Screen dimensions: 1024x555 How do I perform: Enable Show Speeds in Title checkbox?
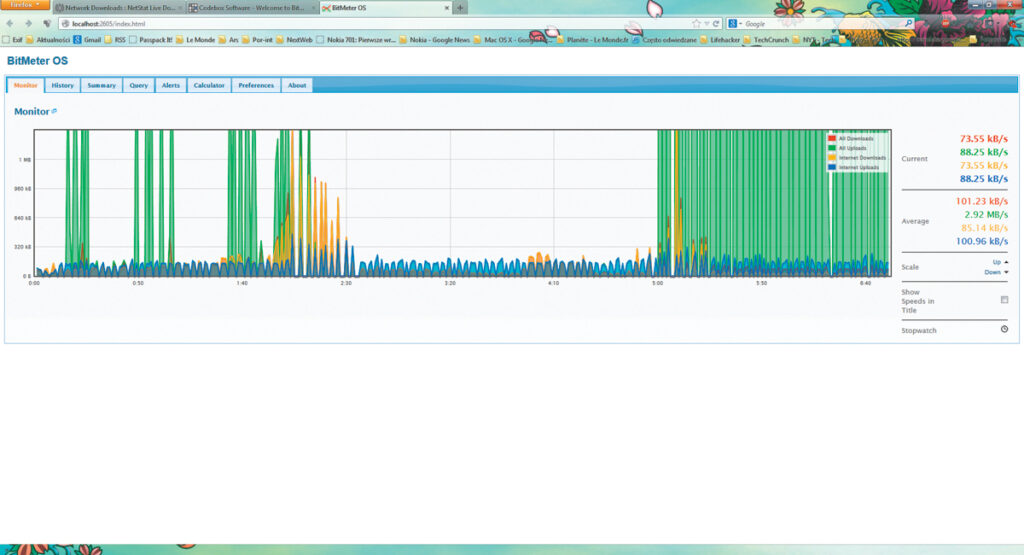pos(1004,299)
